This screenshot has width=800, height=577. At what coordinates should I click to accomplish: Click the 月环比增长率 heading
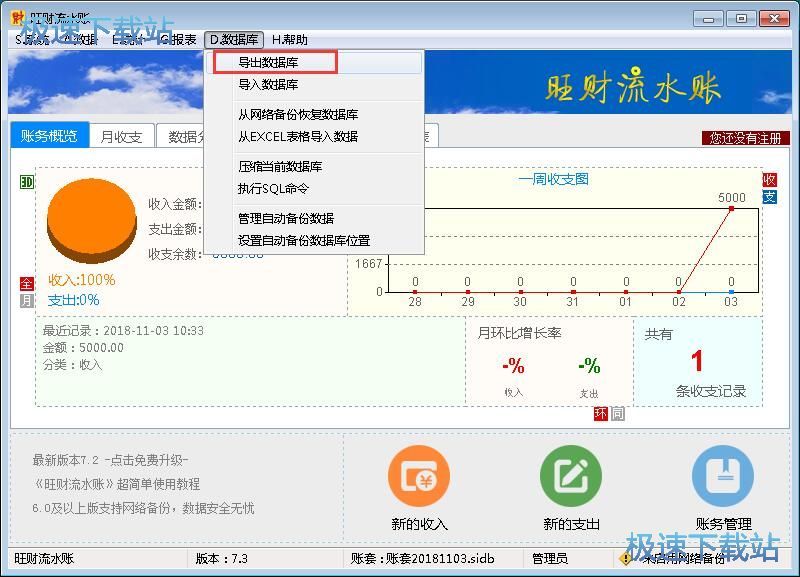pyautogui.click(x=519, y=334)
